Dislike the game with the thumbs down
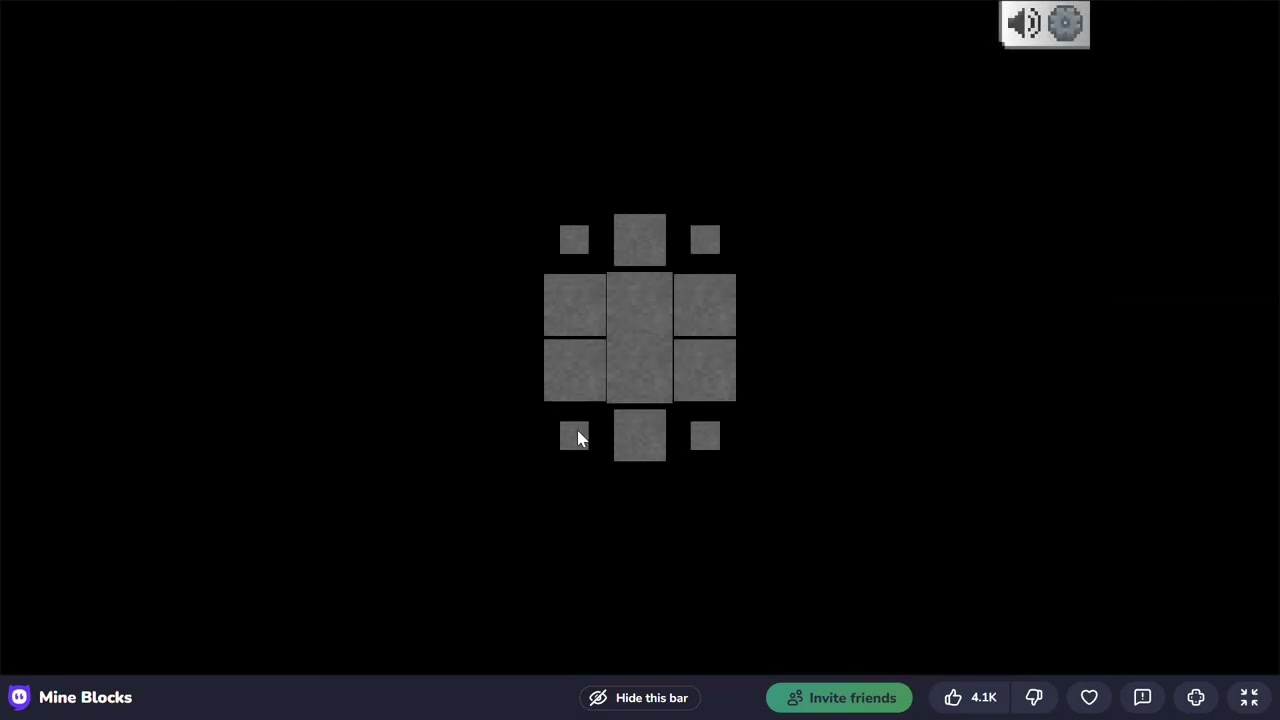Viewport: 1280px width, 720px height. (1034, 698)
